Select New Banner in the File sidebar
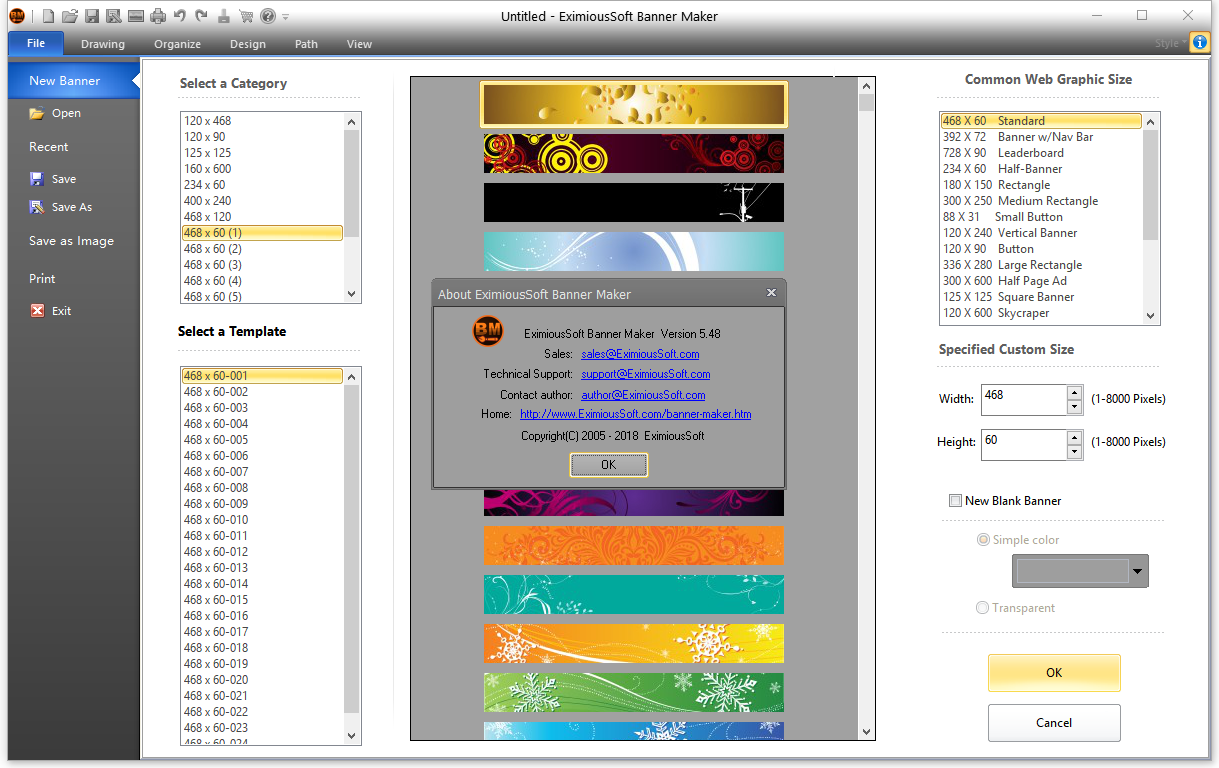 pyautogui.click(x=72, y=81)
